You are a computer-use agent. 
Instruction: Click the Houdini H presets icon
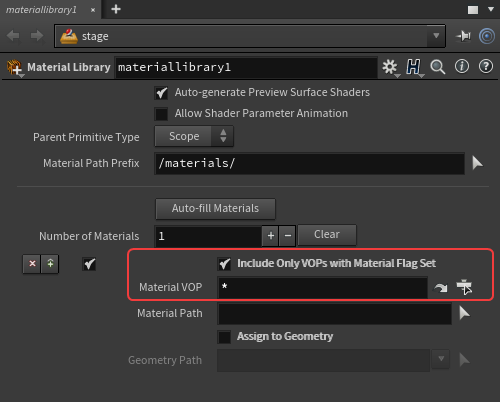(414, 68)
